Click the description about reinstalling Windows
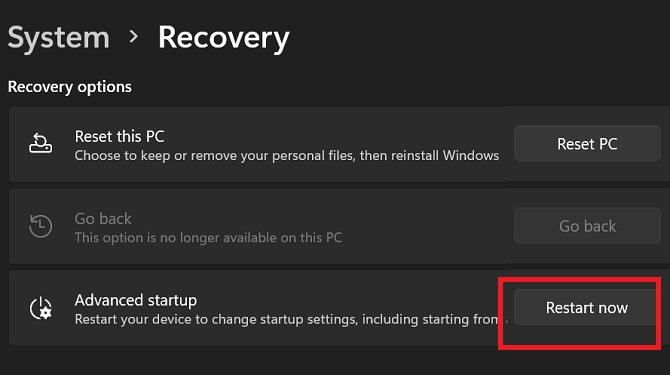This screenshot has width=670, height=375. click(287, 155)
